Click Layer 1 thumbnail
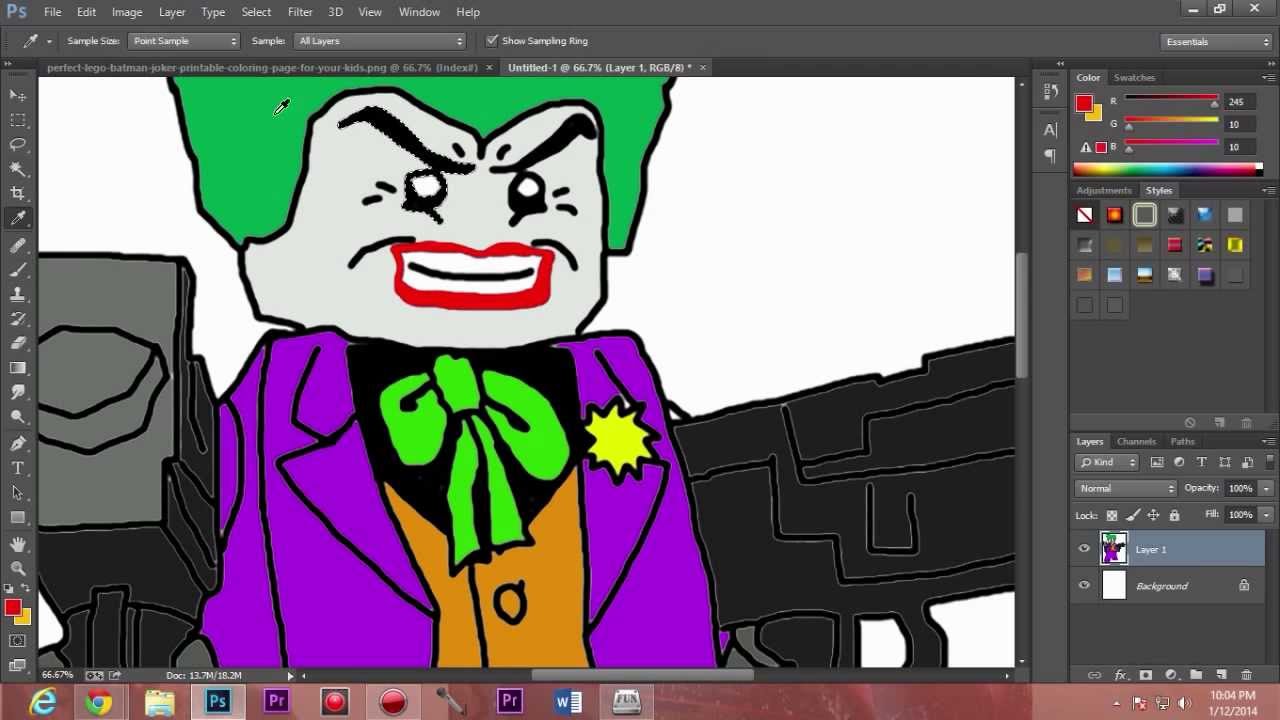This screenshot has height=720, width=1280. pyautogui.click(x=1114, y=549)
